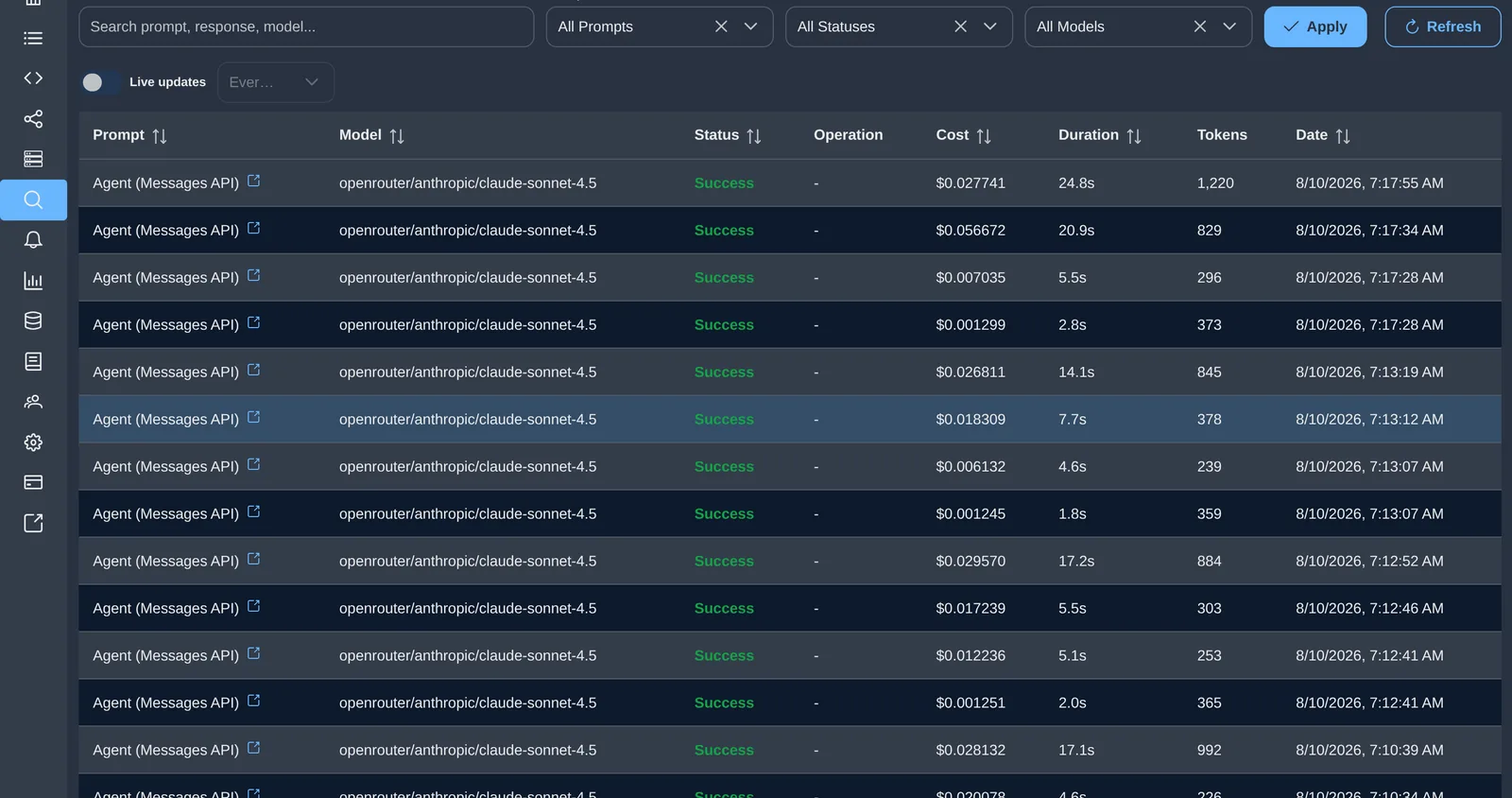Sort table by Prompt column
This screenshot has width=1512, height=798.
click(x=160, y=136)
